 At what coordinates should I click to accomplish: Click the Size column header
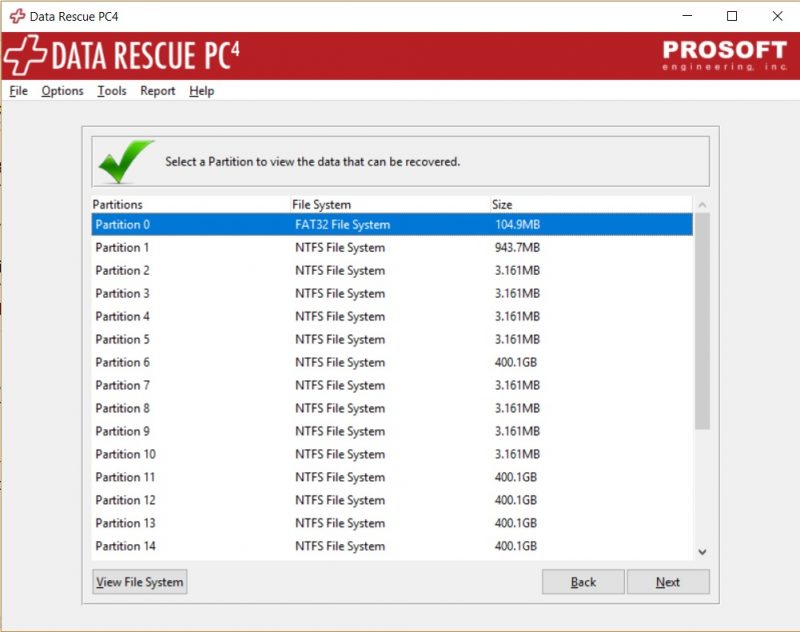pyautogui.click(x=591, y=205)
